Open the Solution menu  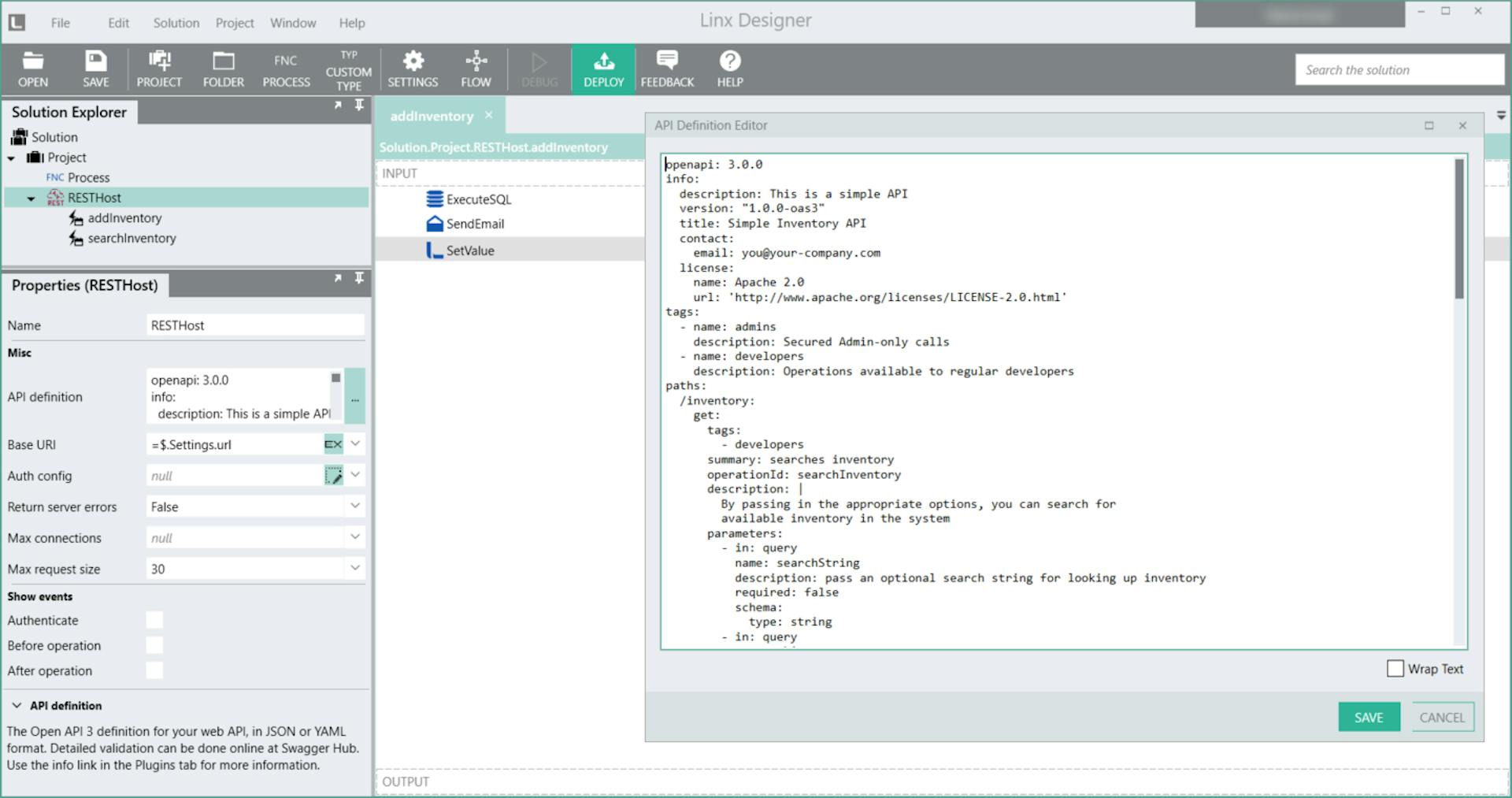pos(176,22)
